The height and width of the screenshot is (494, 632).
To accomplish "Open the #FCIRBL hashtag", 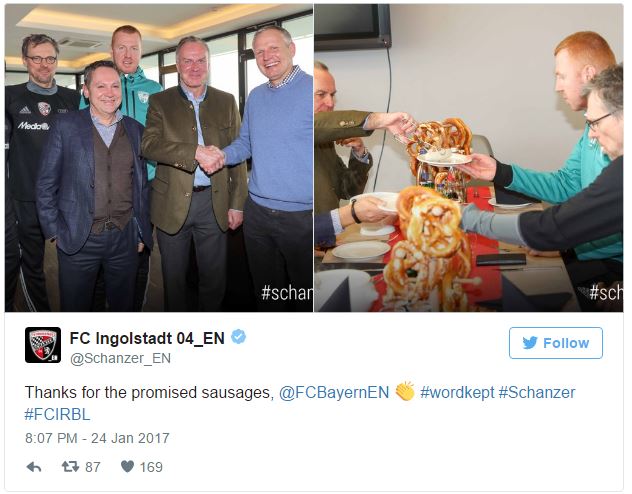I will (57, 415).
